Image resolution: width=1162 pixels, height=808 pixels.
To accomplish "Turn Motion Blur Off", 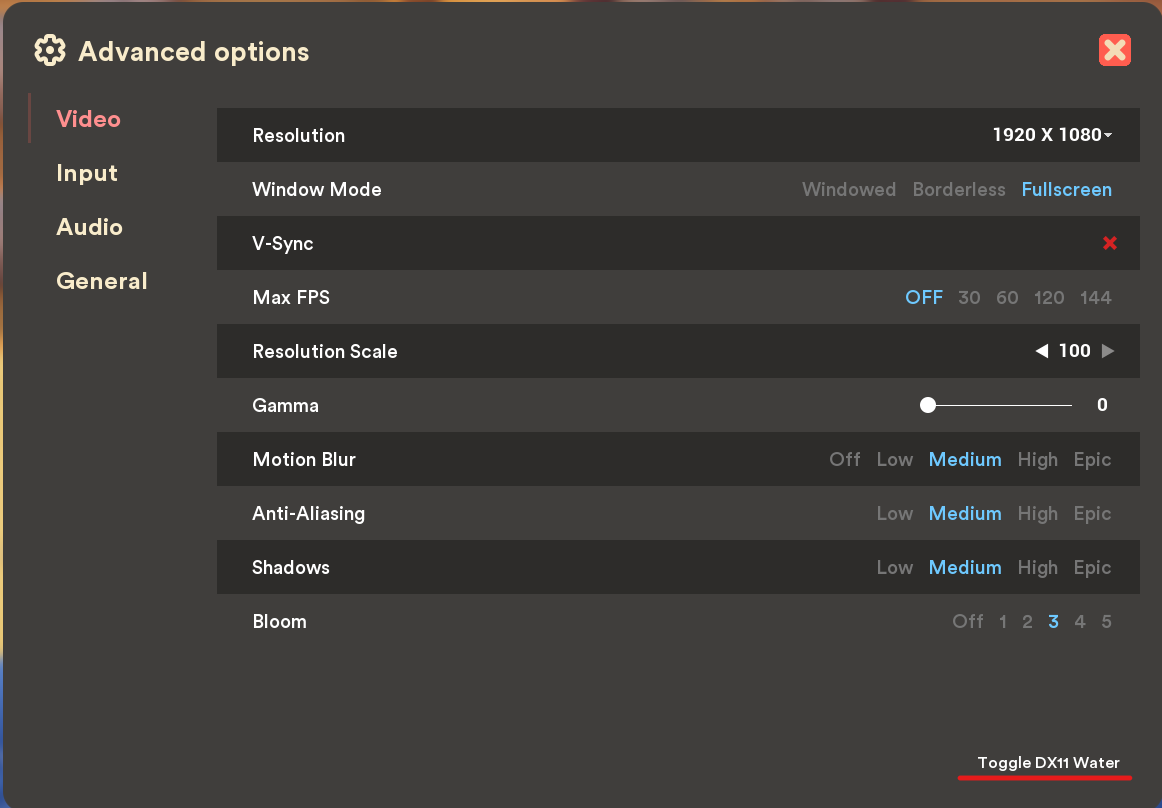I will [x=844, y=459].
